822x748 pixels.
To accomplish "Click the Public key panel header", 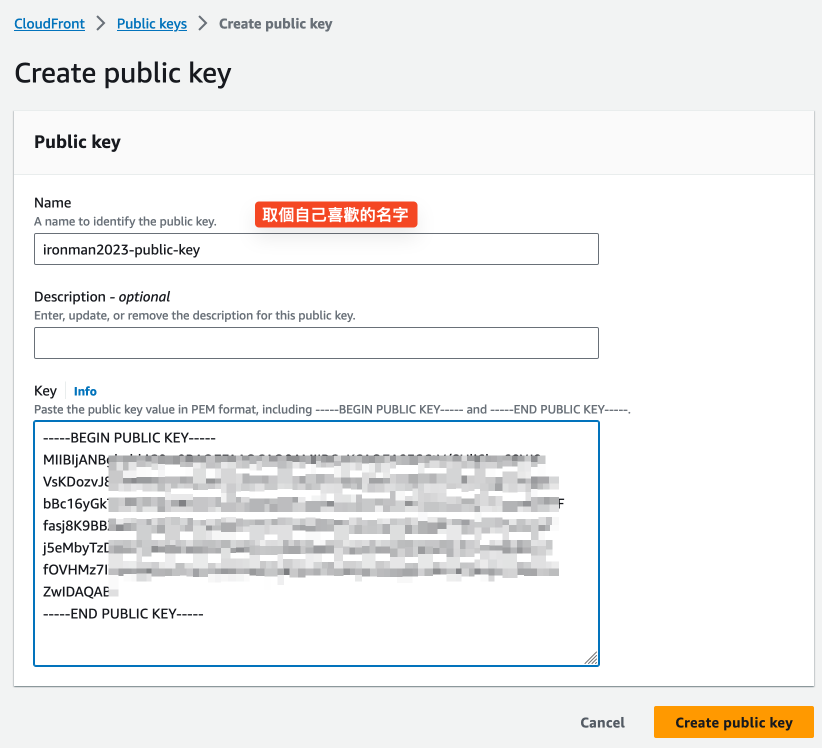I will (x=77, y=142).
